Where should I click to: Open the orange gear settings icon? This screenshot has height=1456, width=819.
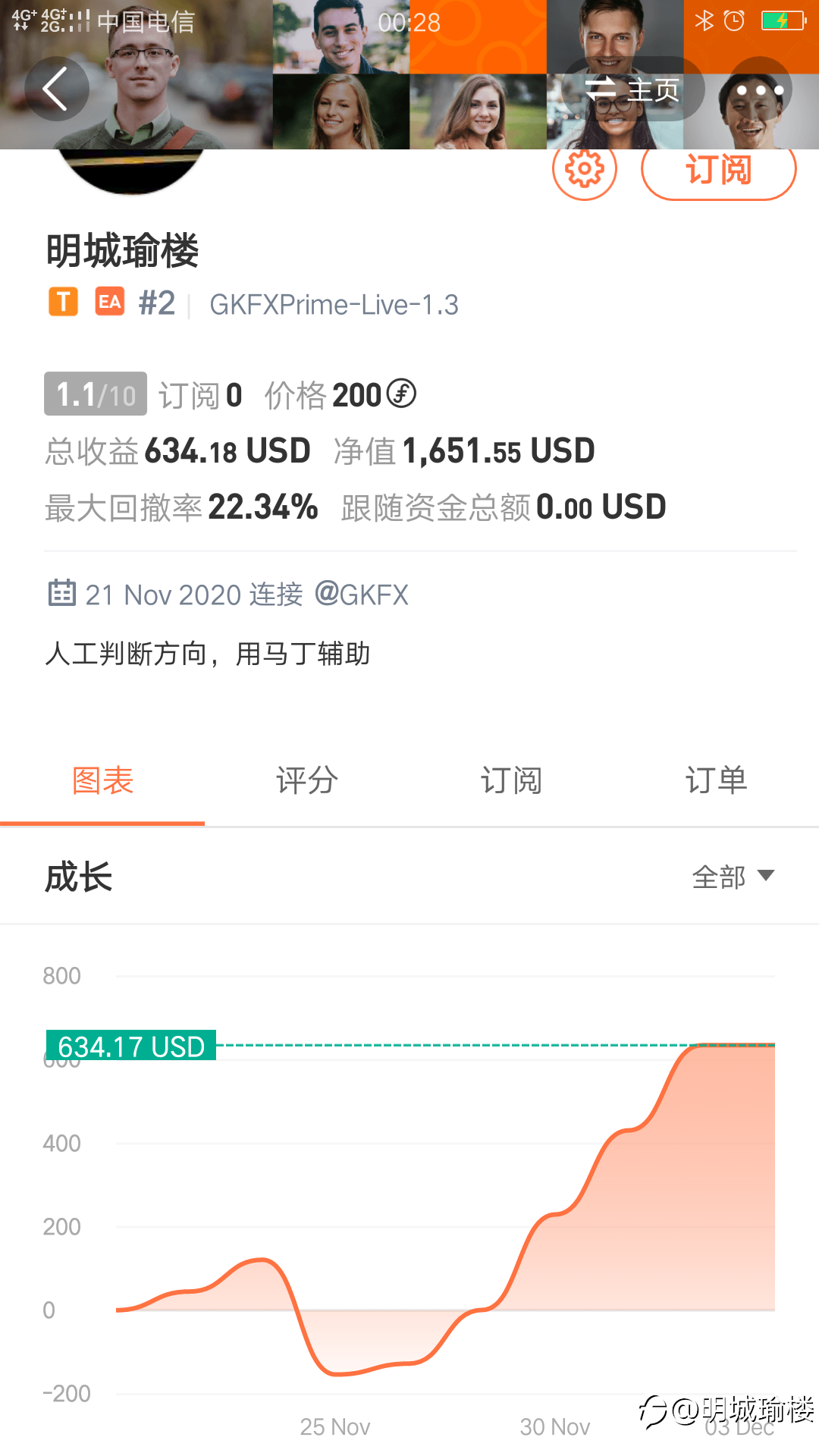tap(585, 168)
